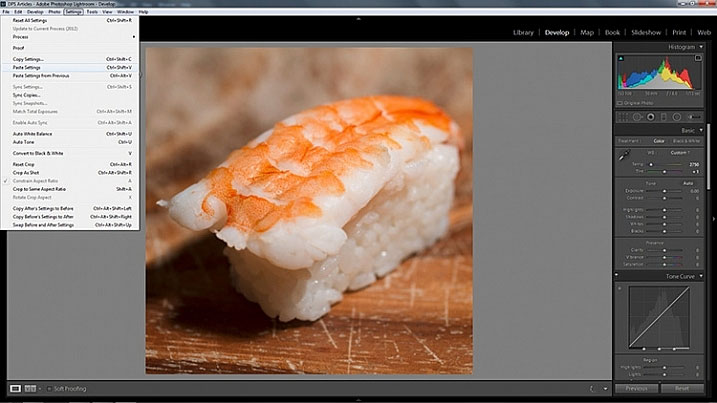Pick the White Balance Selector eyedropper
The height and width of the screenshot is (403, 717).
point(624,156)
